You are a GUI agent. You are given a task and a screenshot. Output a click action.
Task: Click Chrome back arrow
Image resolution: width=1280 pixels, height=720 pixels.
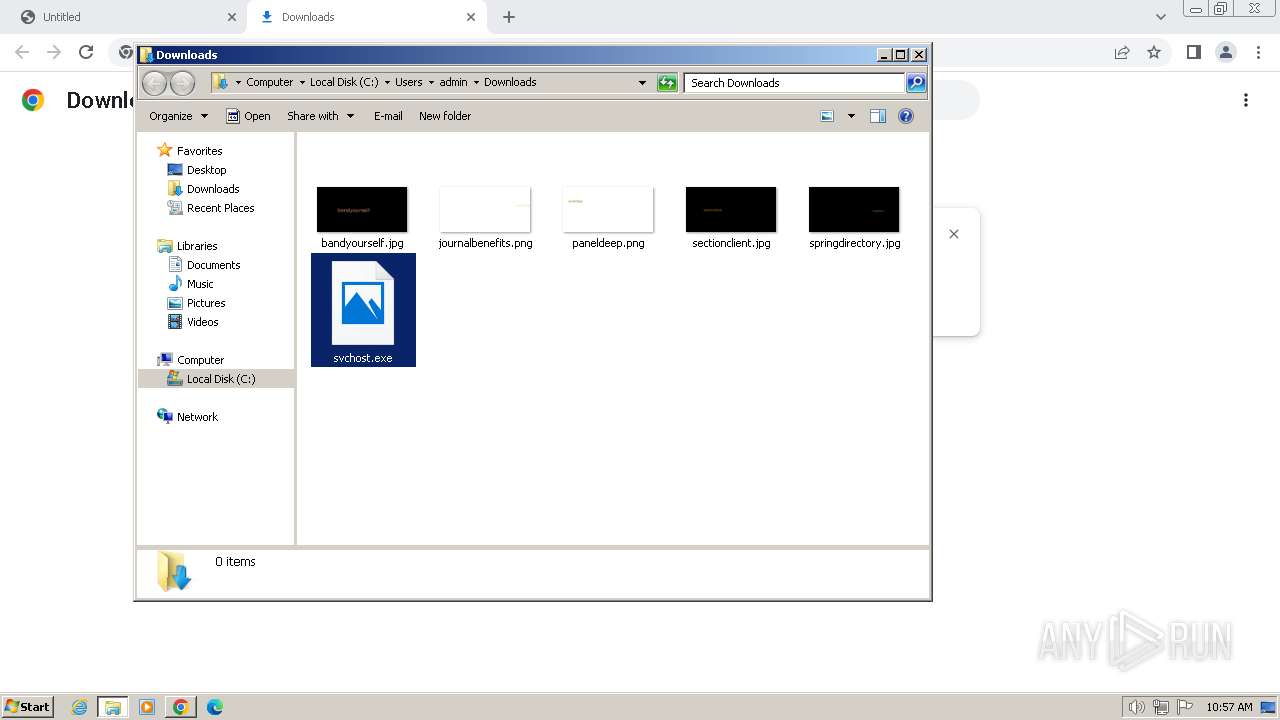[x=22, y=52]
